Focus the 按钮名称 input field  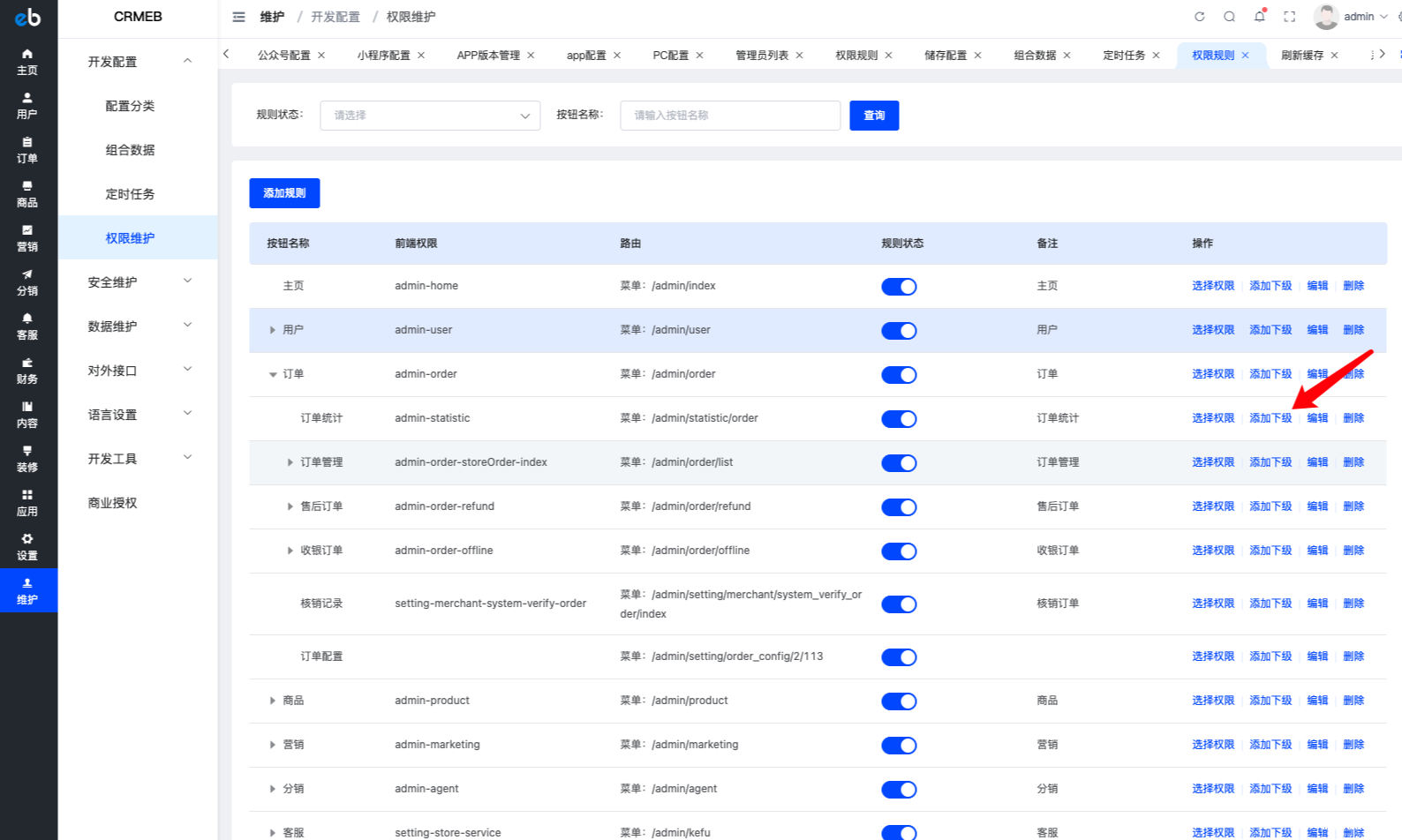pos(730,116)
